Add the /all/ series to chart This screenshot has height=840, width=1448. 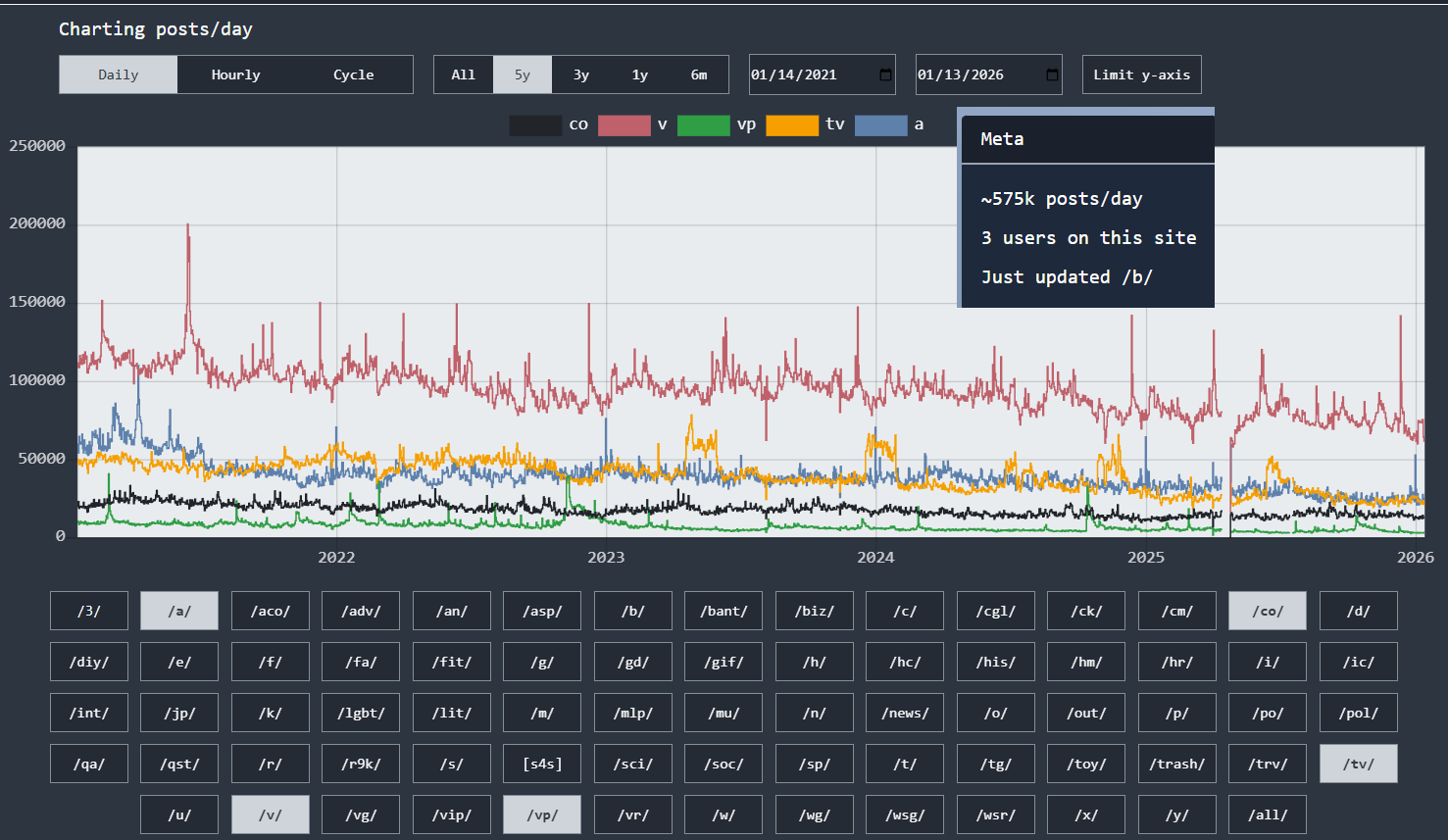pyautogui.click(x=1268, y=815)
